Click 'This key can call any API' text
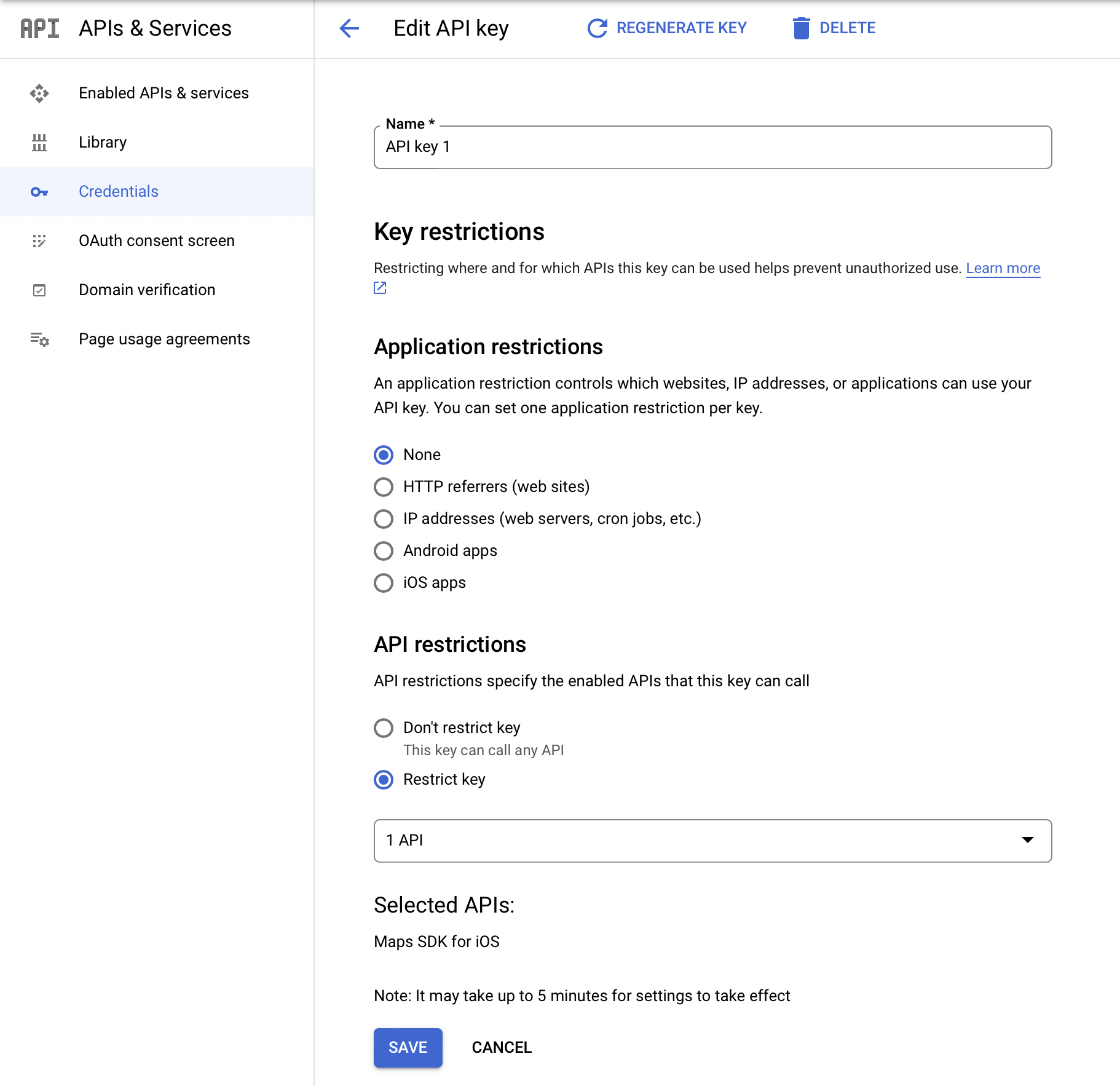The height and width of the screenshot is (1086, 1120). (483, 750)
